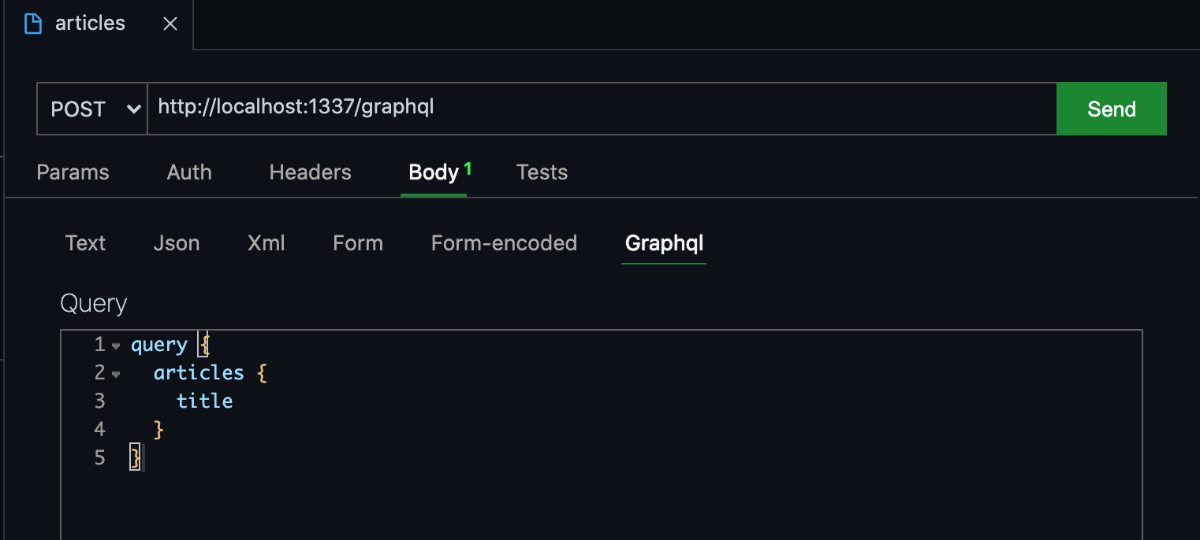The height and width of the screenshot is (540, 1200).
Task: Select the Form body type
Action: point(358,243)
